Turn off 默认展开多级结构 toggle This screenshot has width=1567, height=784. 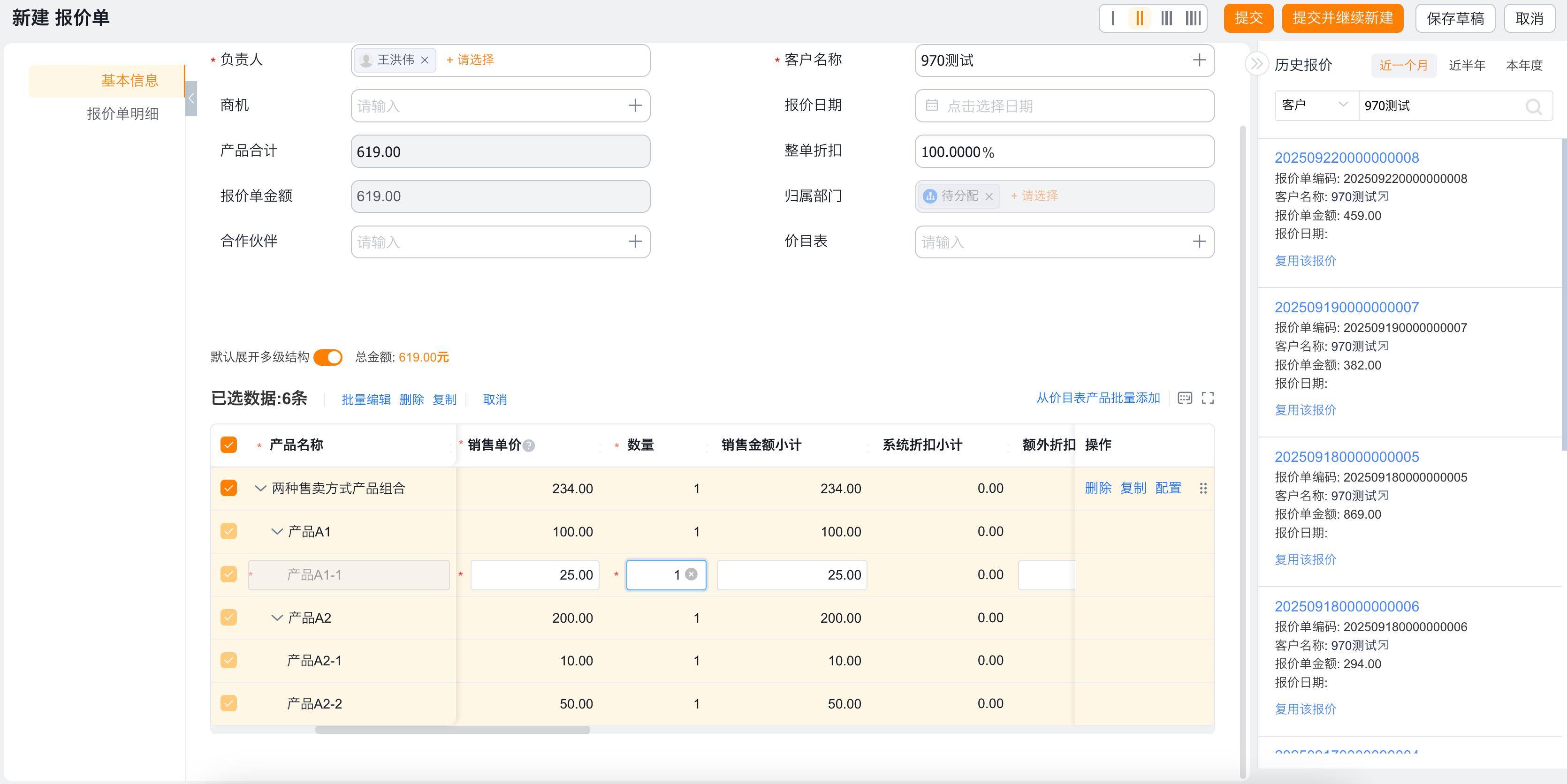(x=328, y=357)
